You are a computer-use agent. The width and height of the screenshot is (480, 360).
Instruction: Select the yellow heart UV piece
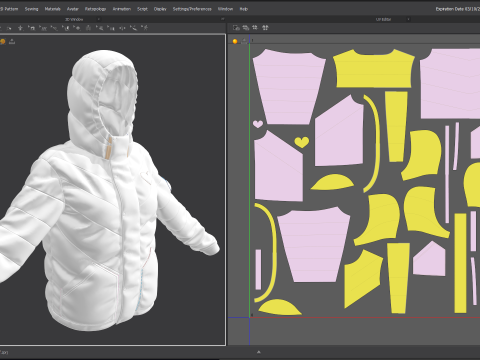(x=302, y=142)
